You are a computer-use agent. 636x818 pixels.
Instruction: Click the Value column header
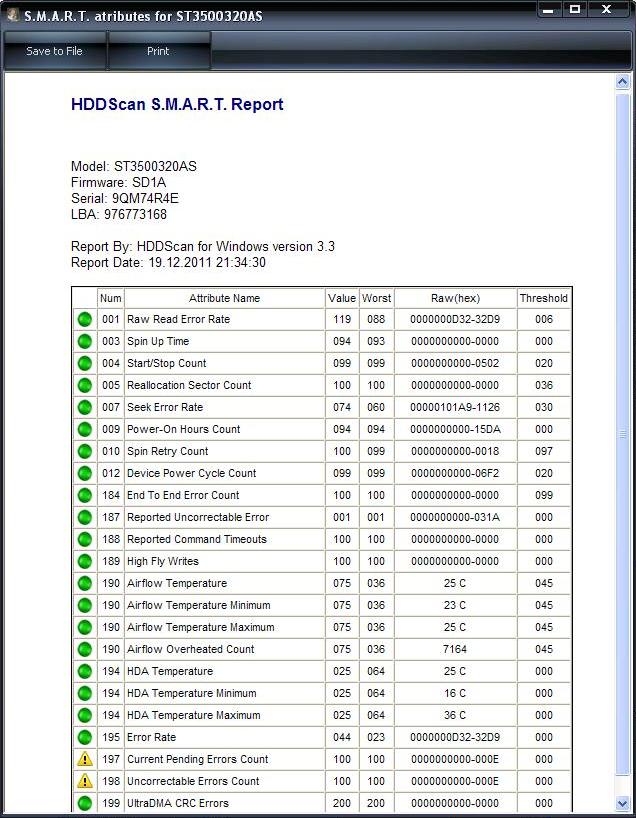tap(342, 298)
